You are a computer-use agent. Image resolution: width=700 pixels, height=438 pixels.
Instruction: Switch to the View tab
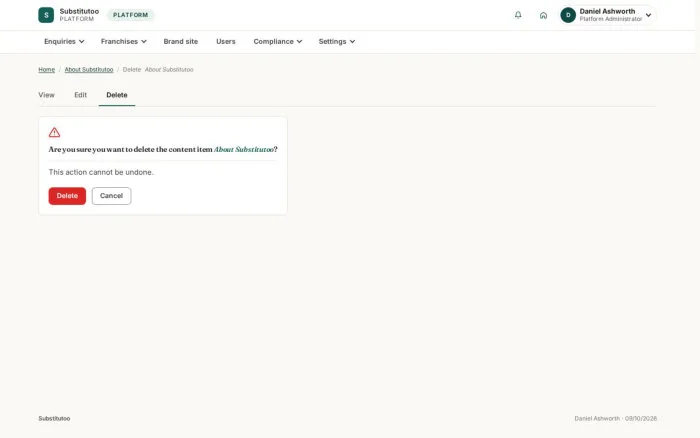pyautogui.click(x=46, y=95)
